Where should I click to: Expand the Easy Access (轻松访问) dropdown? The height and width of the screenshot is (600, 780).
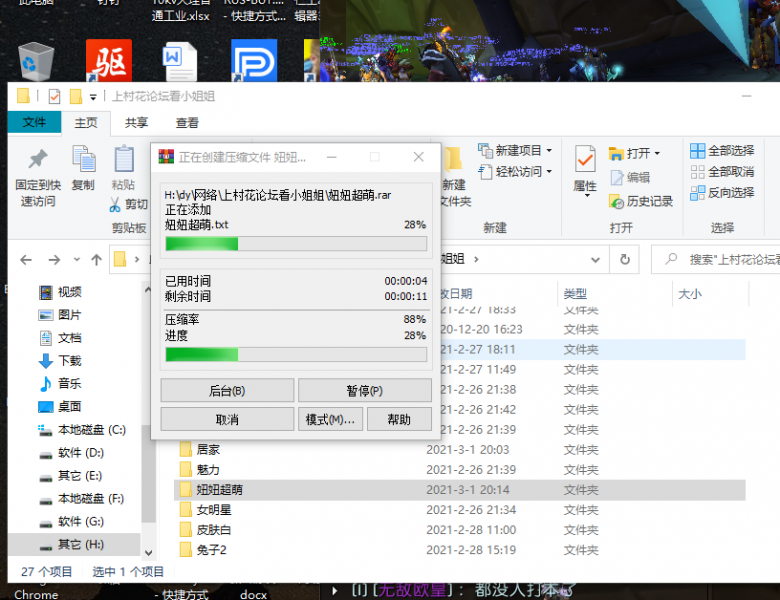[x=549, y=172]
